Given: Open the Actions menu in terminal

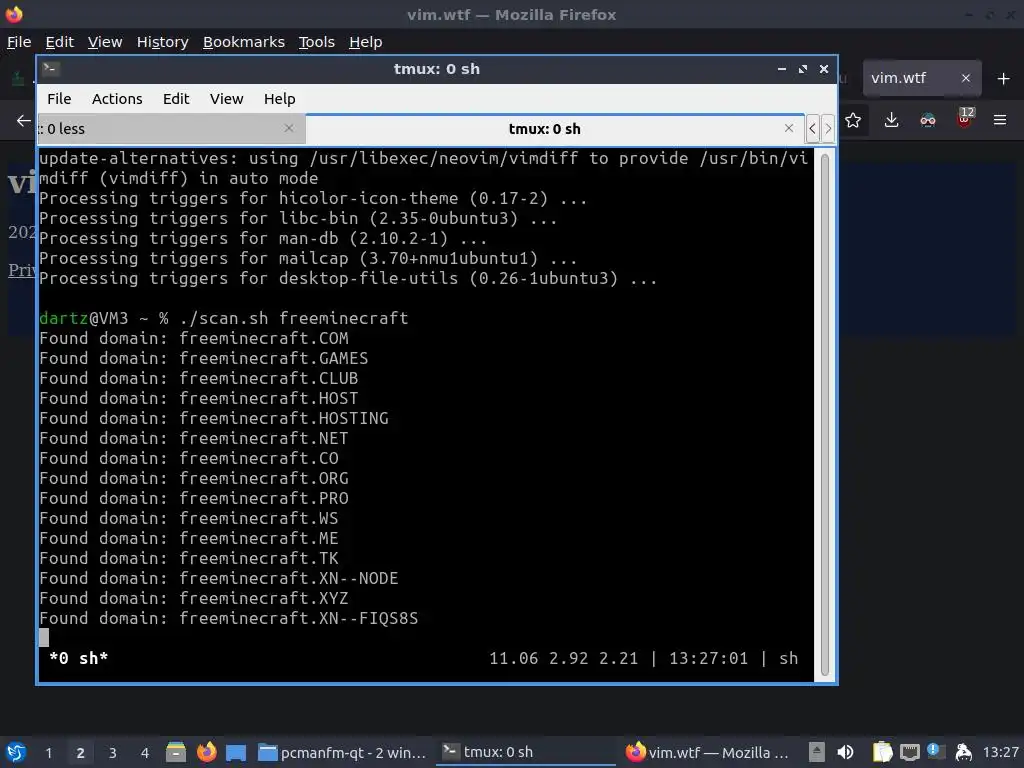Looking at the screenshot, I should [x=117, y=99].
